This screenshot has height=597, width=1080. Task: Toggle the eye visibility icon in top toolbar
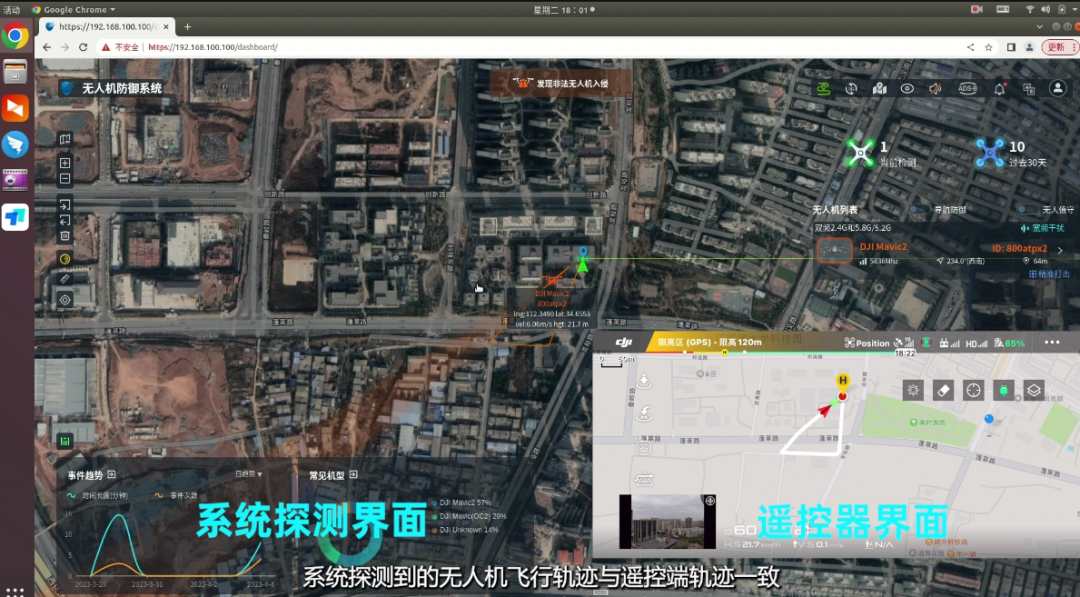pos(907,89)
